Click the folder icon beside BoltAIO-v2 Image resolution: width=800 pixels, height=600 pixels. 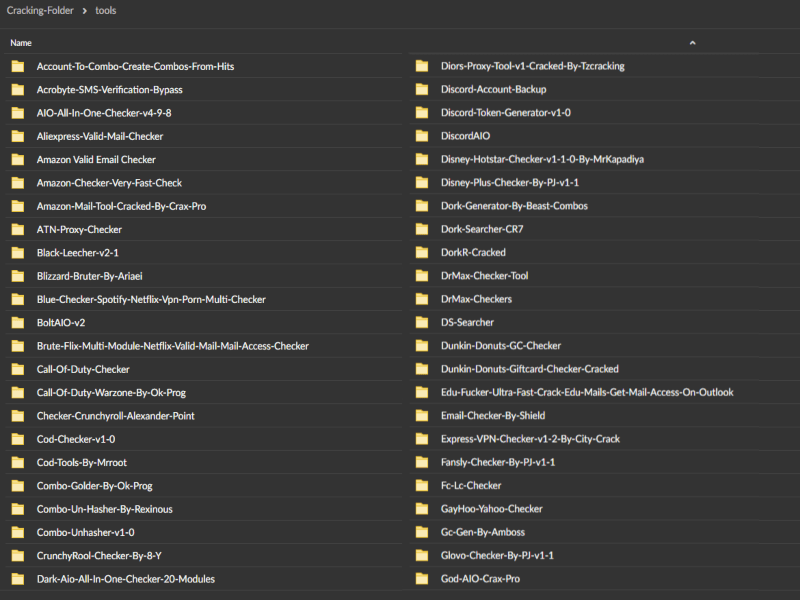coord(17,323)
